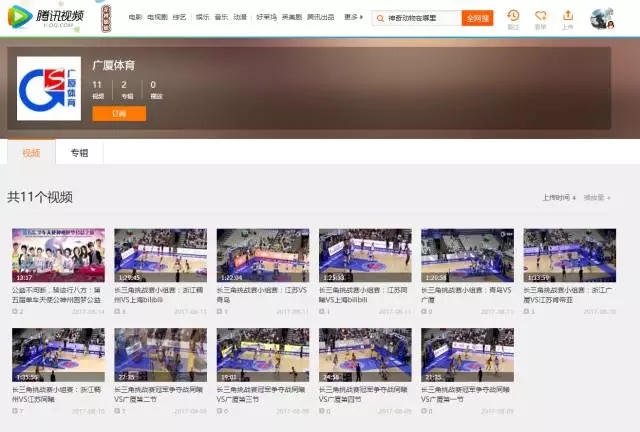
Task: Open video titled 江苏VS青岛
Action: (x=262, y=255)
